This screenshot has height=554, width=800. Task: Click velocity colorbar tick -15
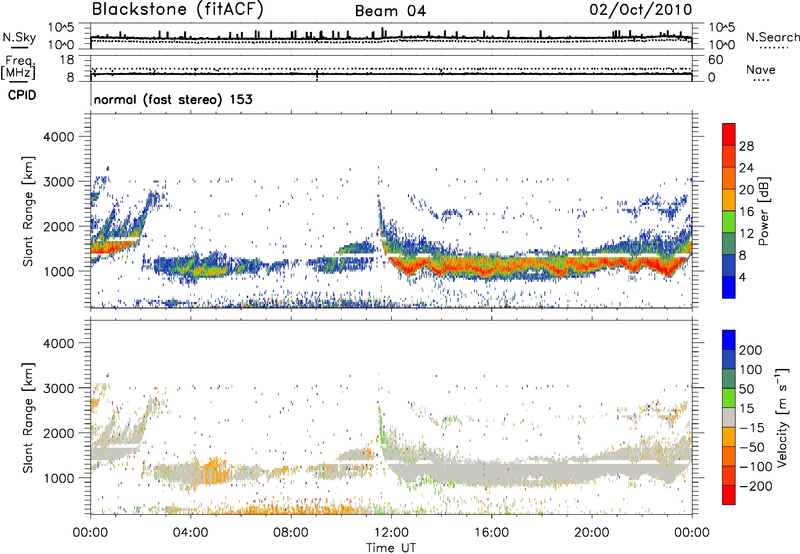point(752,428)
